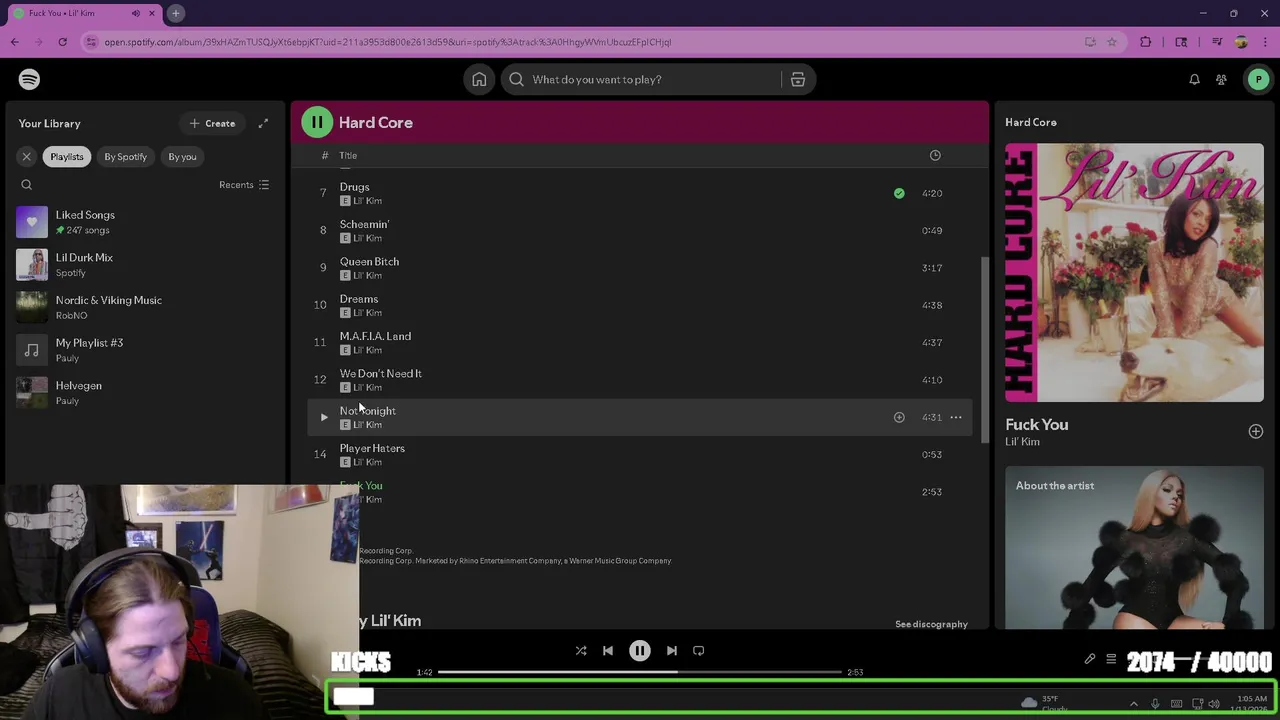Select the By you filter chip

pos(182,157)
